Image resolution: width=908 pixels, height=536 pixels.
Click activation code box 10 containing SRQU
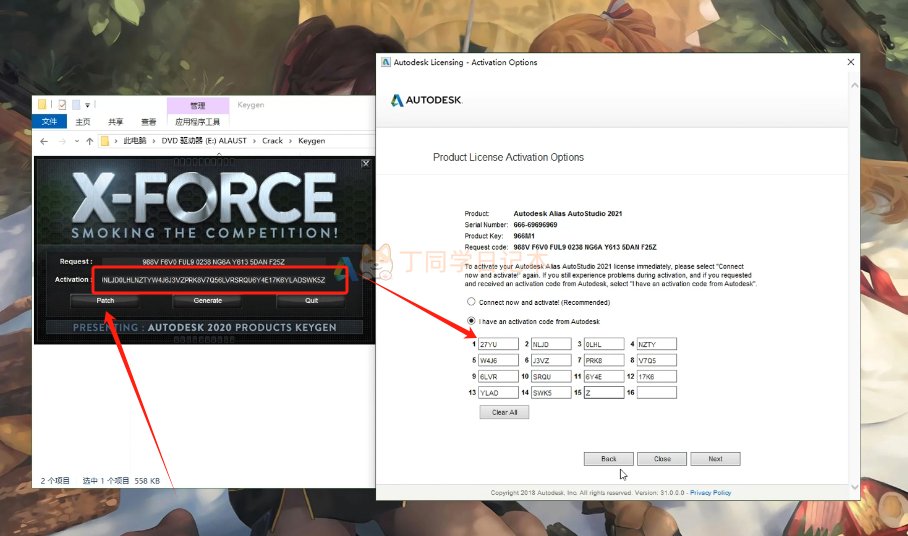pos(551,376)
